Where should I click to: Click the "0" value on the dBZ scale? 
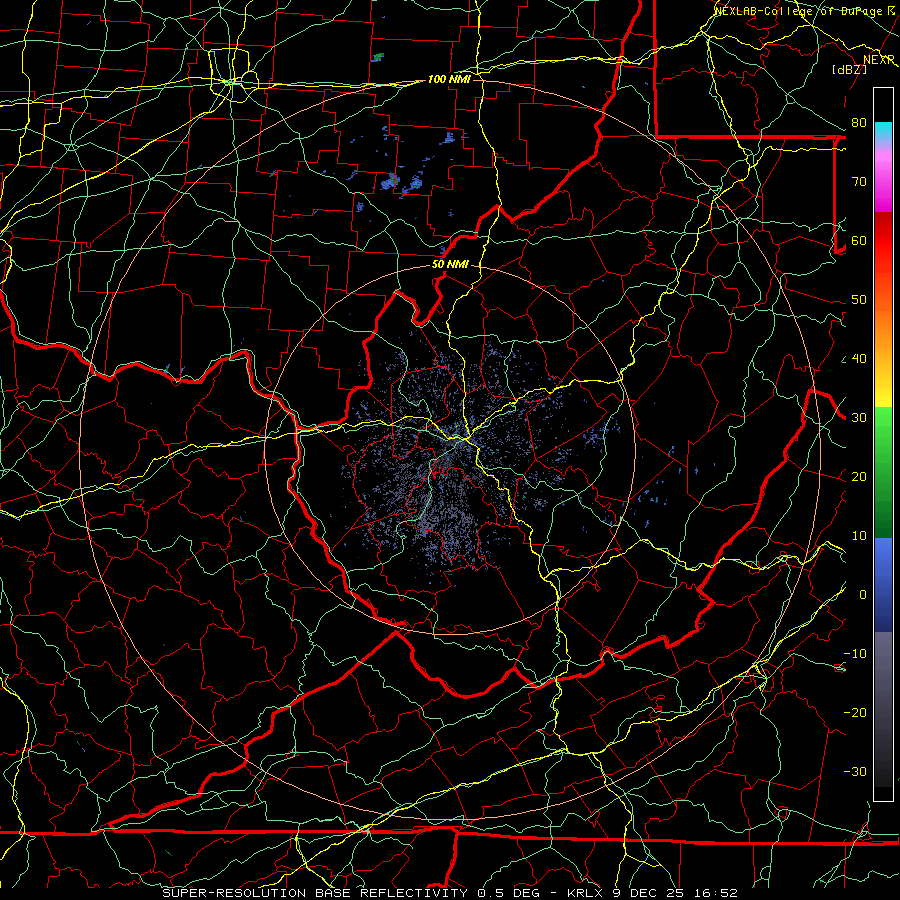(863, 595)
